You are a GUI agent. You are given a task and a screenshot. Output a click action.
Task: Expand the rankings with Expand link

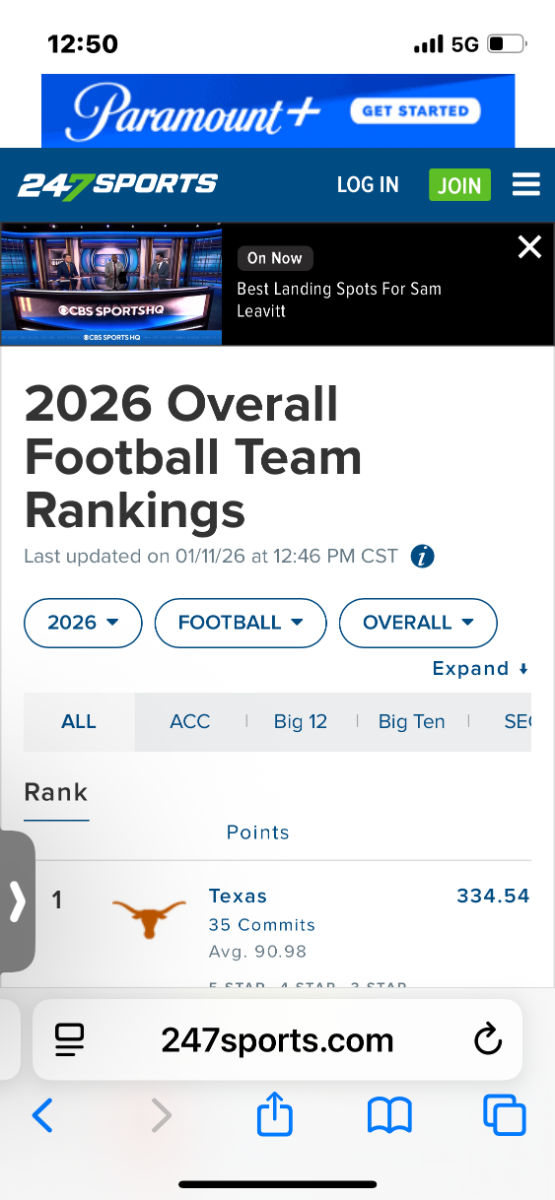click(480, 669)
